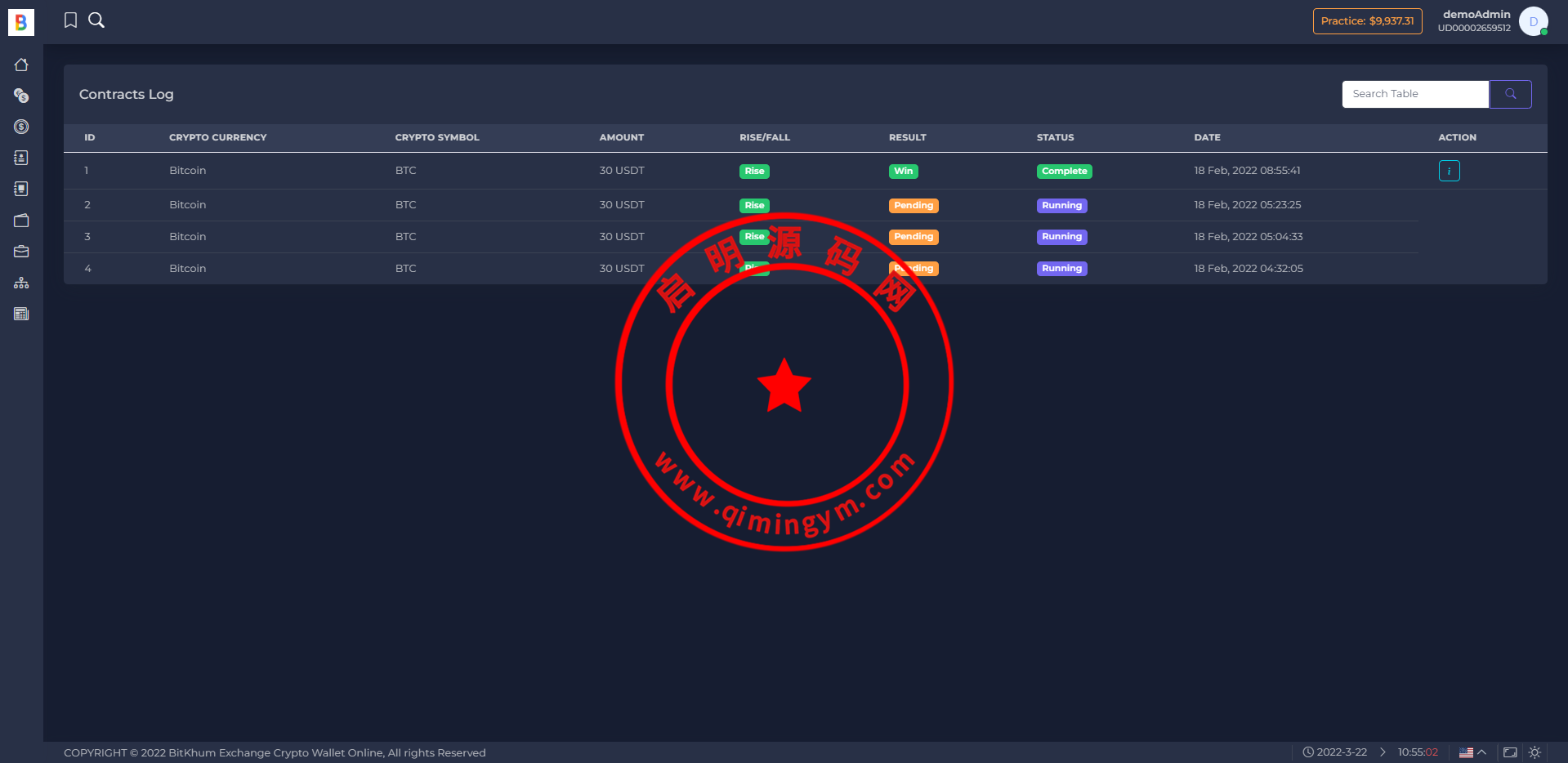Image resolution: width=1568 pixels, height=763 pixels.
Task: Toggle fullscreen mode in the footer
Action: (x=1510, y=752)
